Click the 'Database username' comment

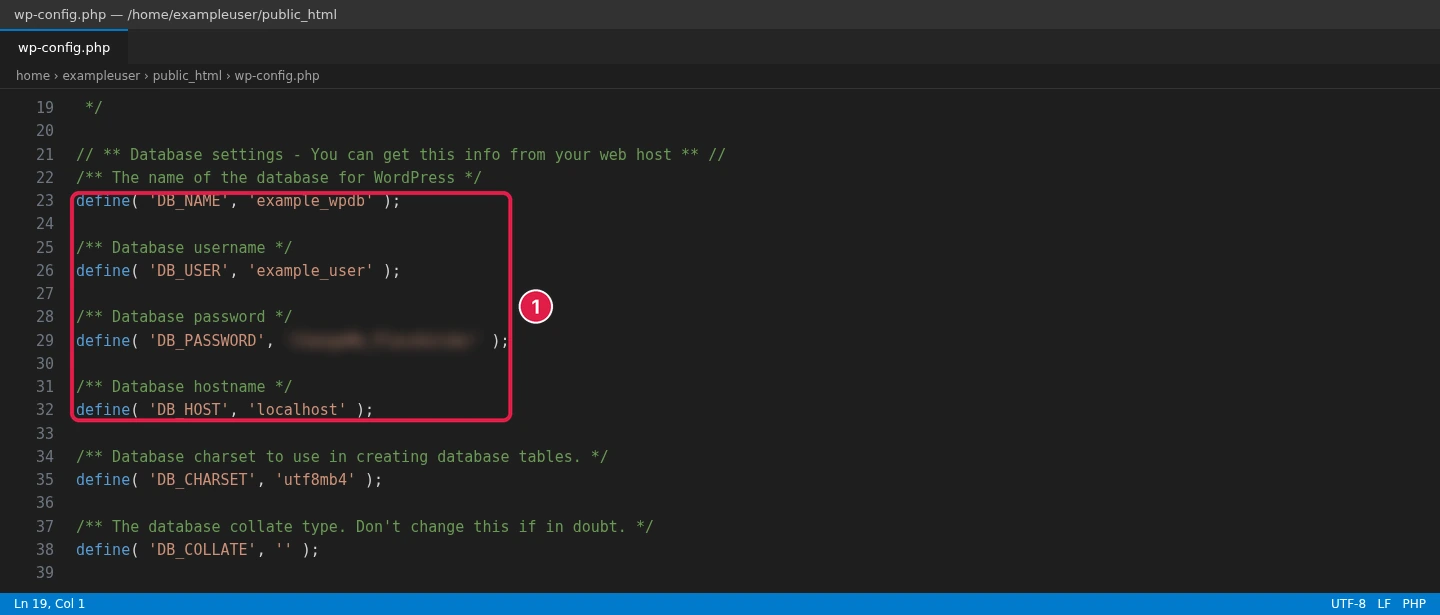(x=184, y=248)
